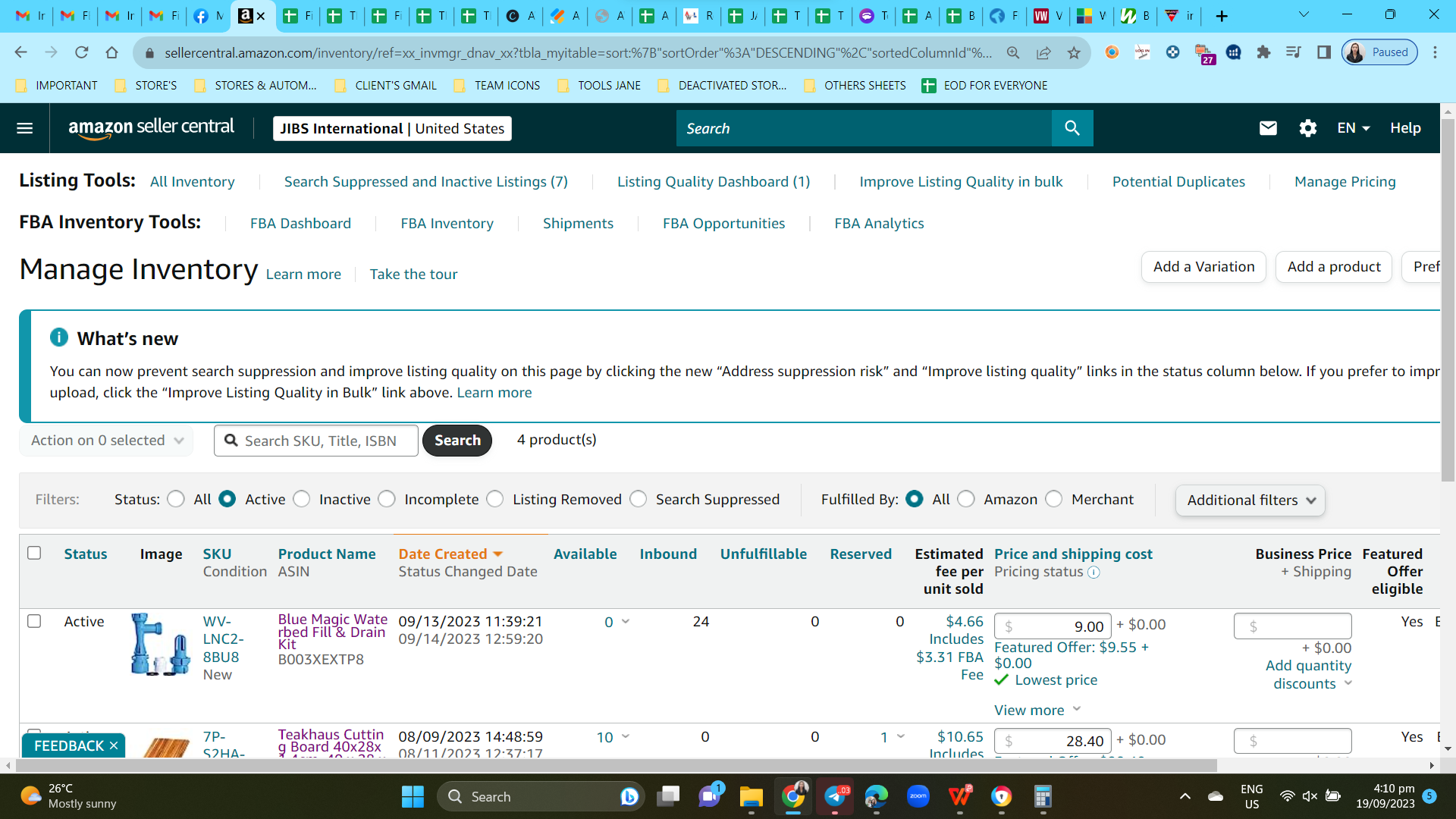Click the What's new info icon

pos(59,337)
